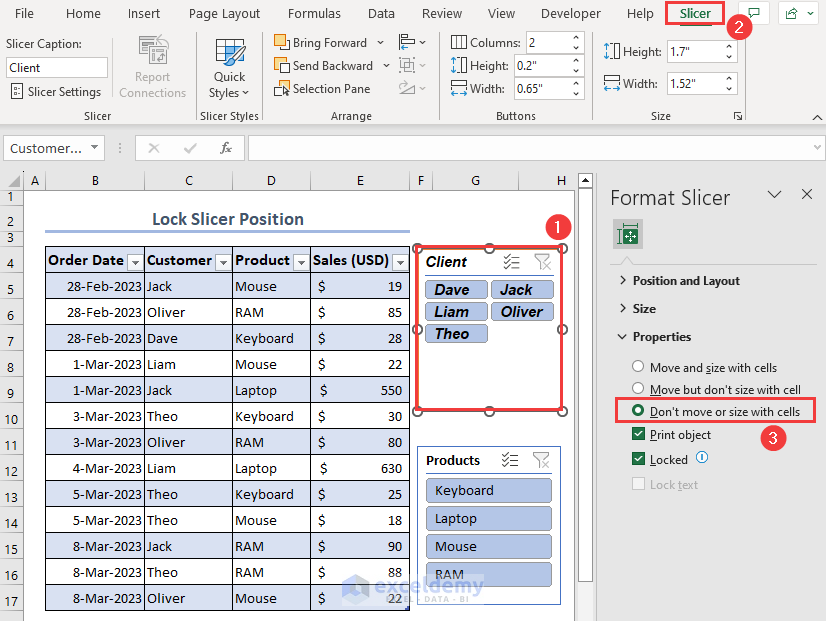Open Size dialog launcher
Viewport: 826px width, 621px height.
point(738,116)
